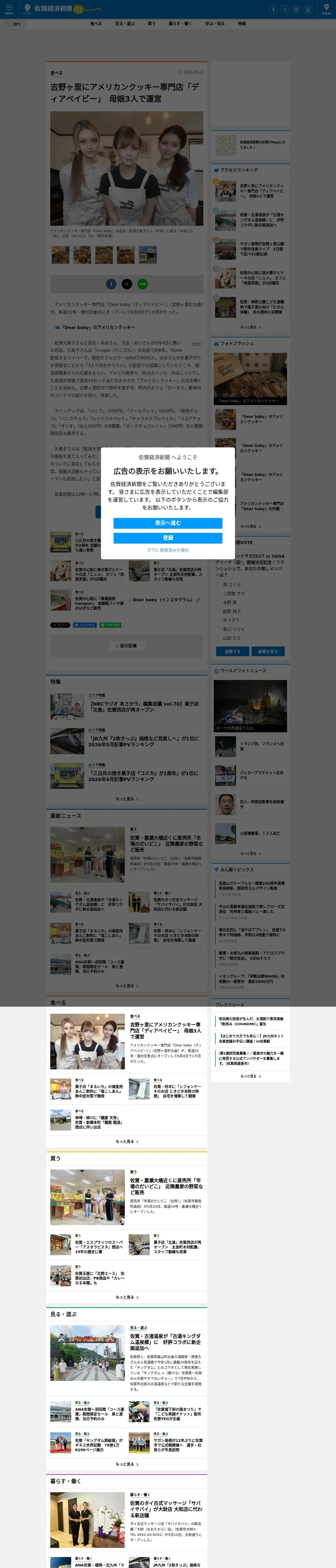Expand もっと見る under lower 食べる section

click(127, 1142)
